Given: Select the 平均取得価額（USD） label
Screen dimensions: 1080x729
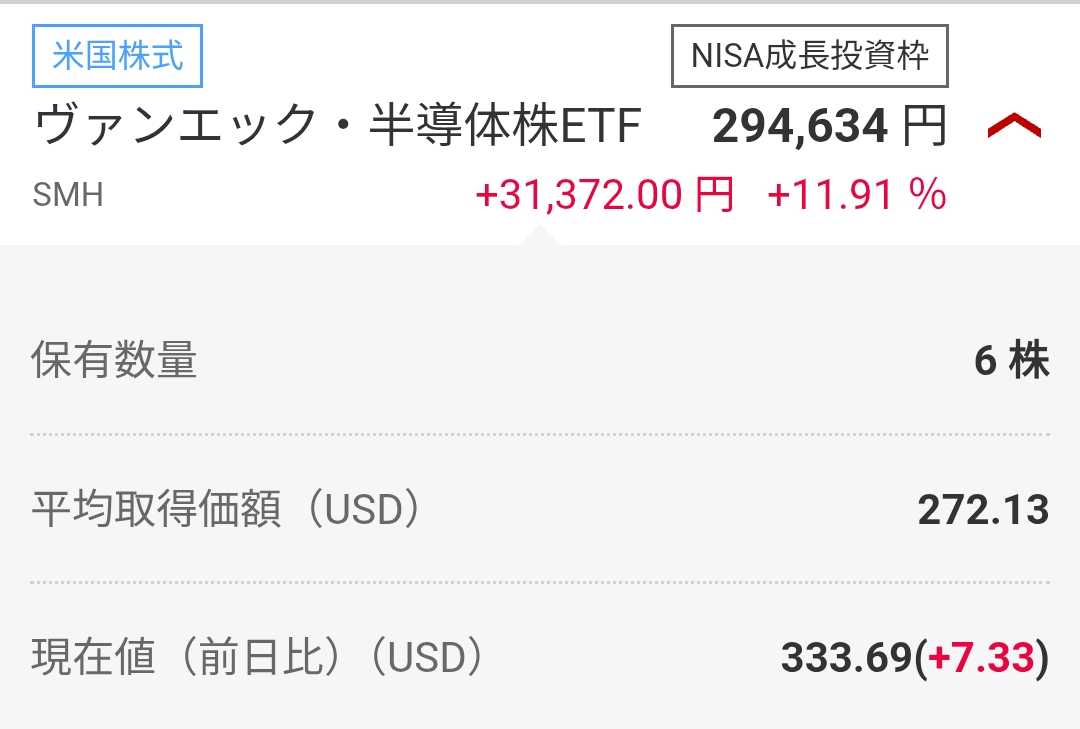Looking at the screenshot, I should [226, 510].
